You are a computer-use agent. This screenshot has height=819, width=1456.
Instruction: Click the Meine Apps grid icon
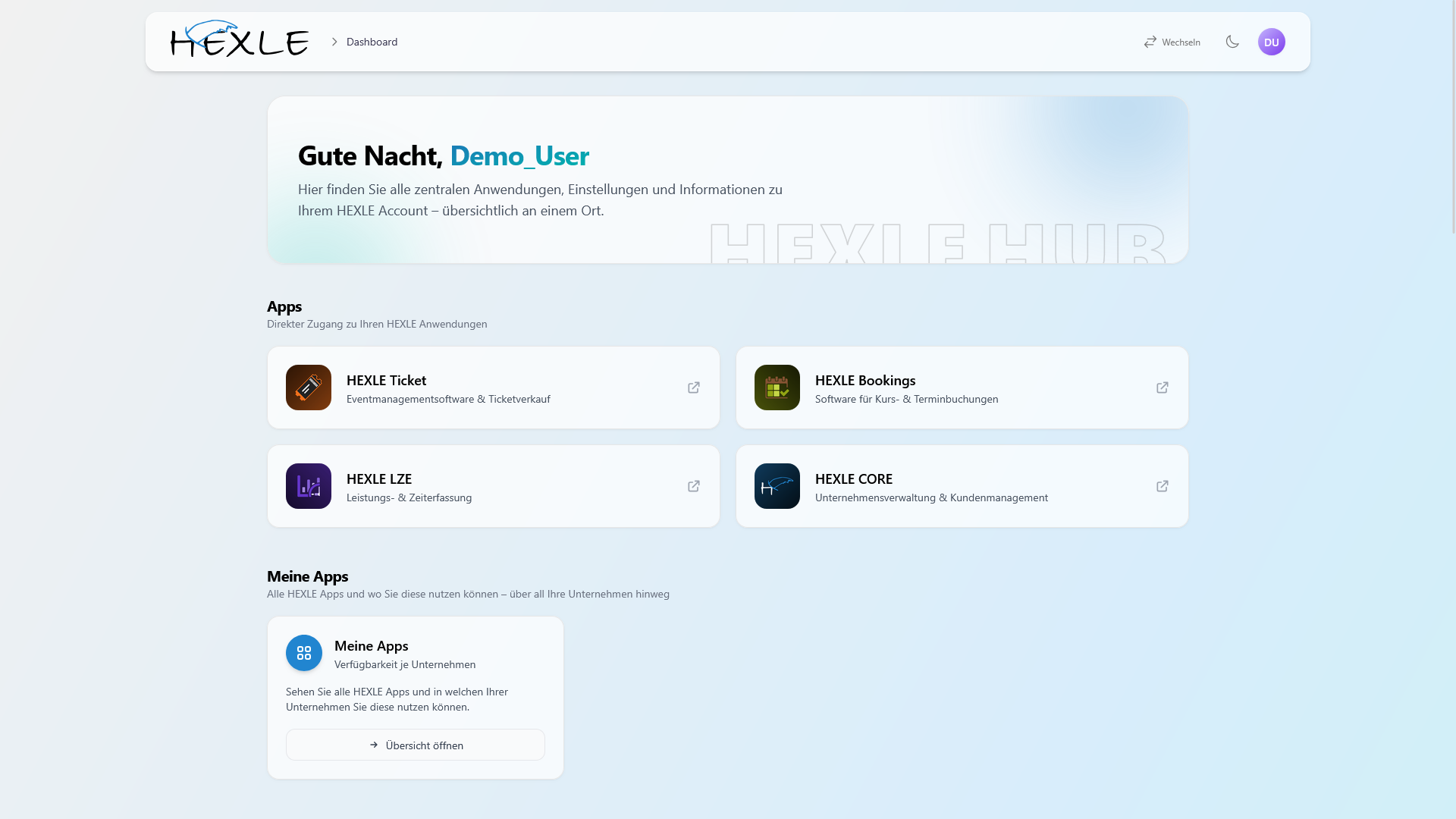pyautogui.click(x=304, y=653)
